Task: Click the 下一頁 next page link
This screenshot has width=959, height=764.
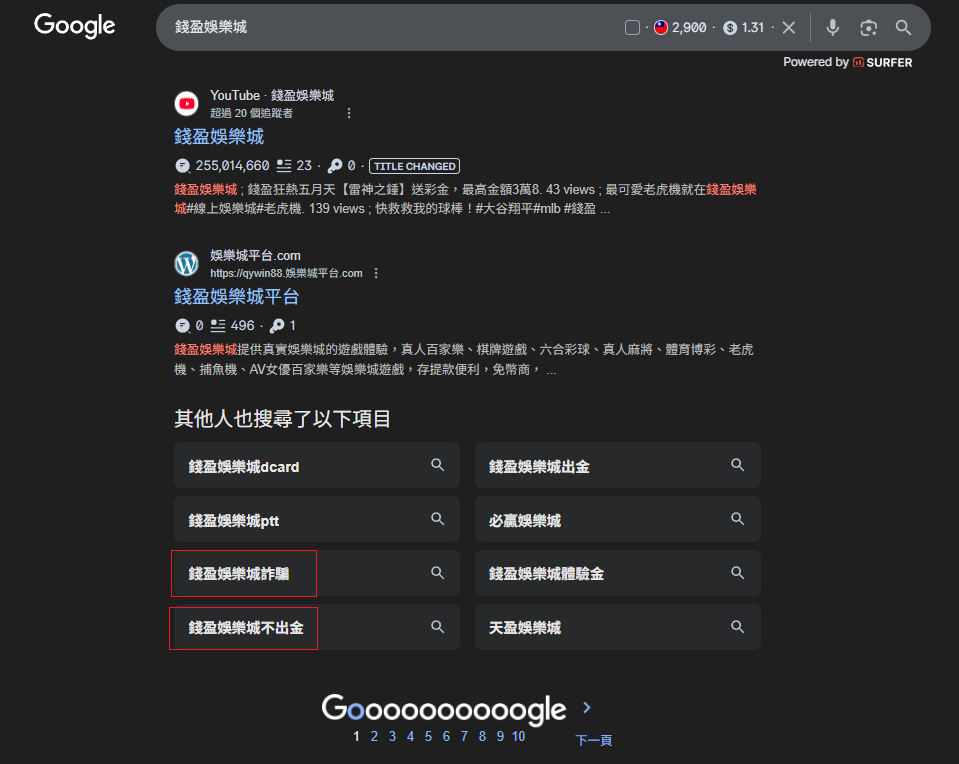Action: (594, 740)
